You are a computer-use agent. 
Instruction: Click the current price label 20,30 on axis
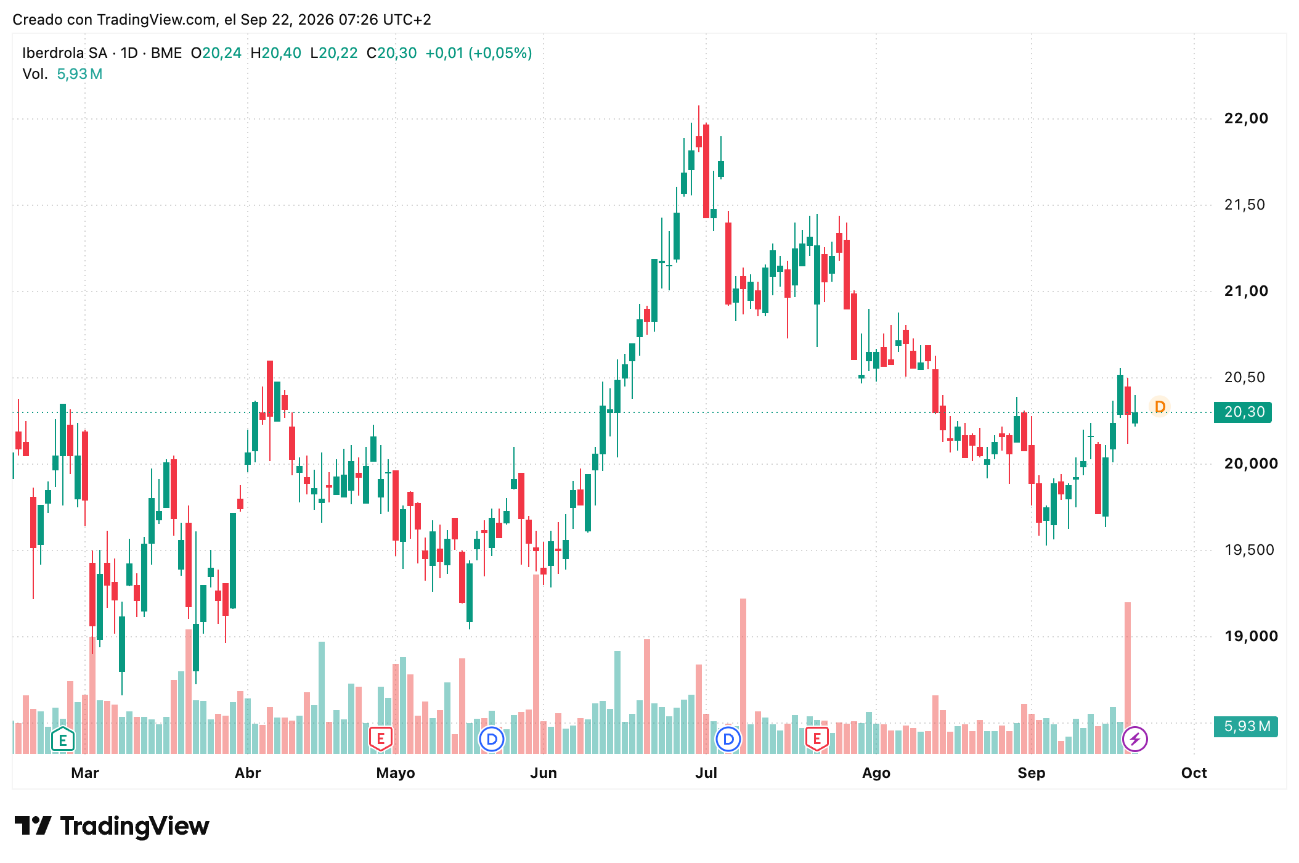pyautogui.click(x=1243, y=412)
